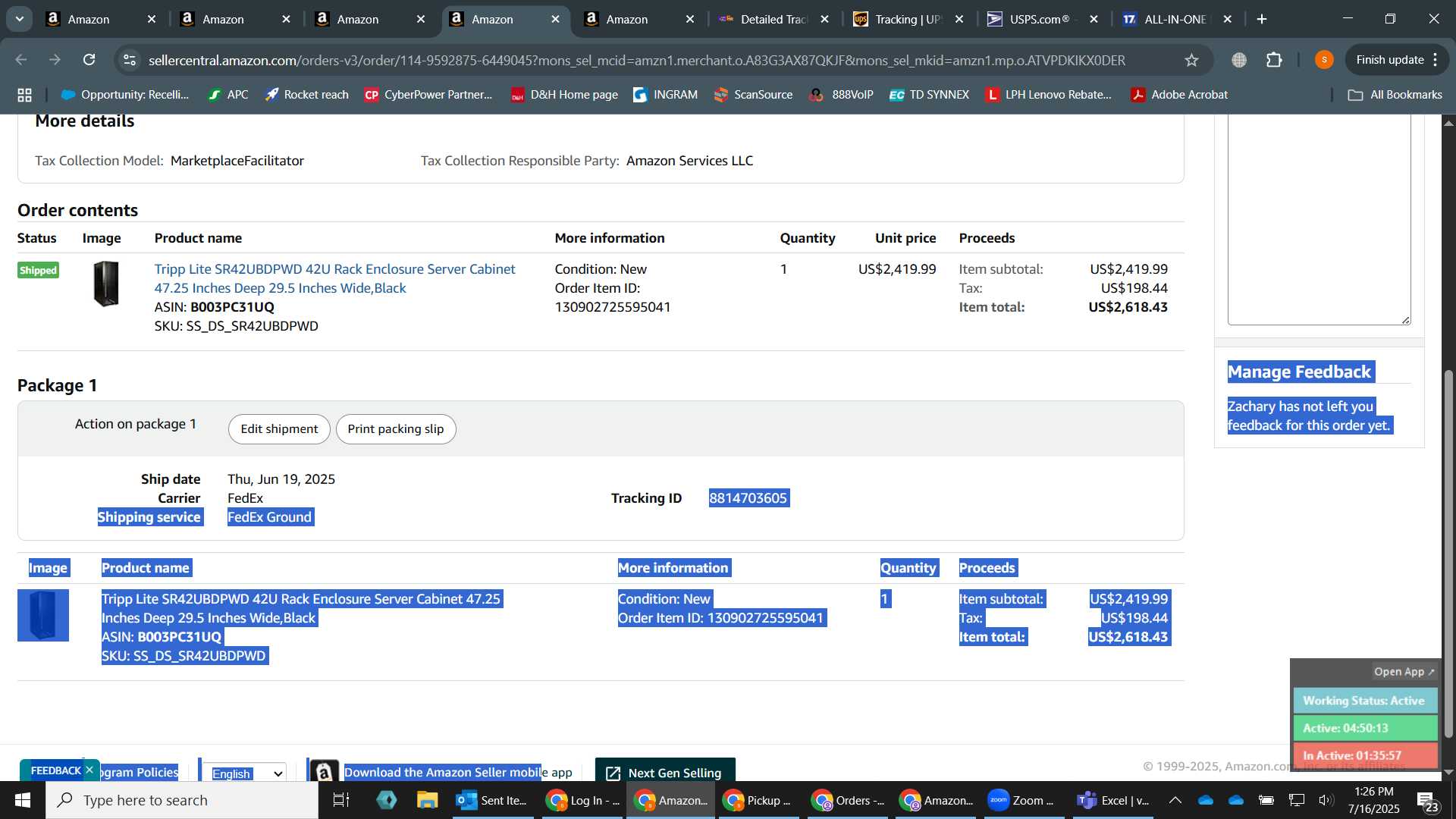Show hidden system tray icons
1456x819 pixels.
click(1175, 800)
